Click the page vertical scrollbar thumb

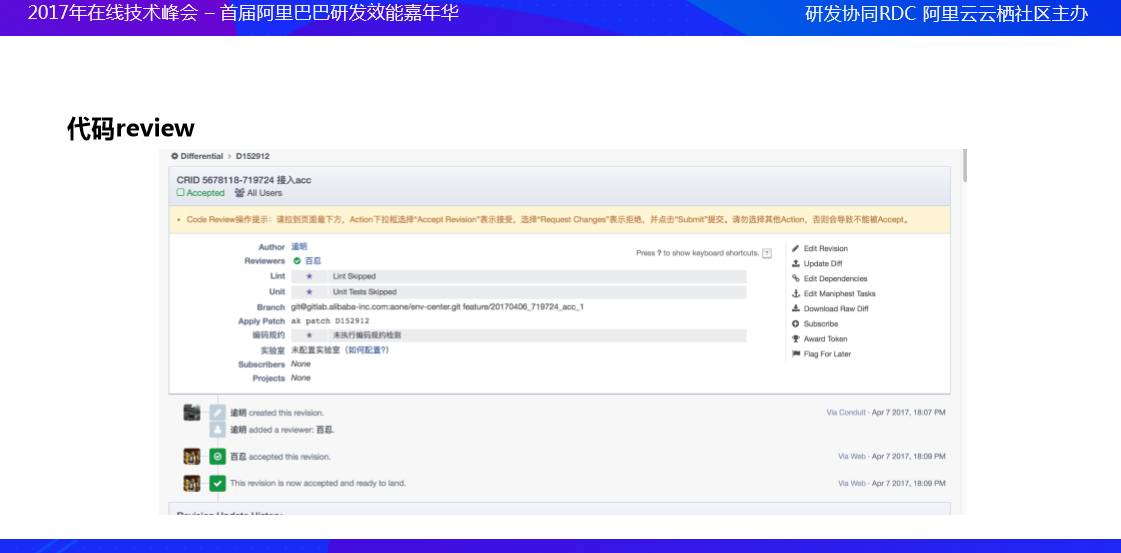tap(964, 165)
